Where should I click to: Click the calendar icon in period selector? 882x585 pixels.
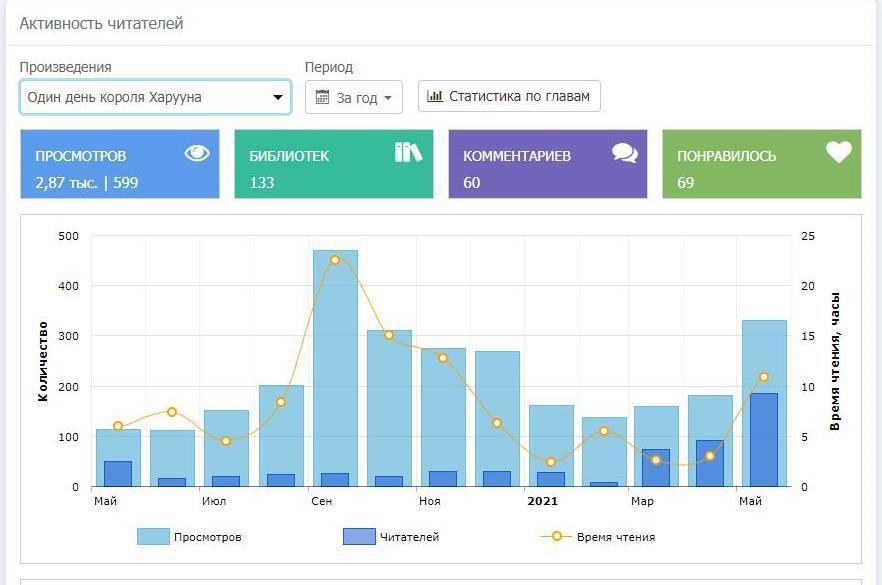point(323,98)
